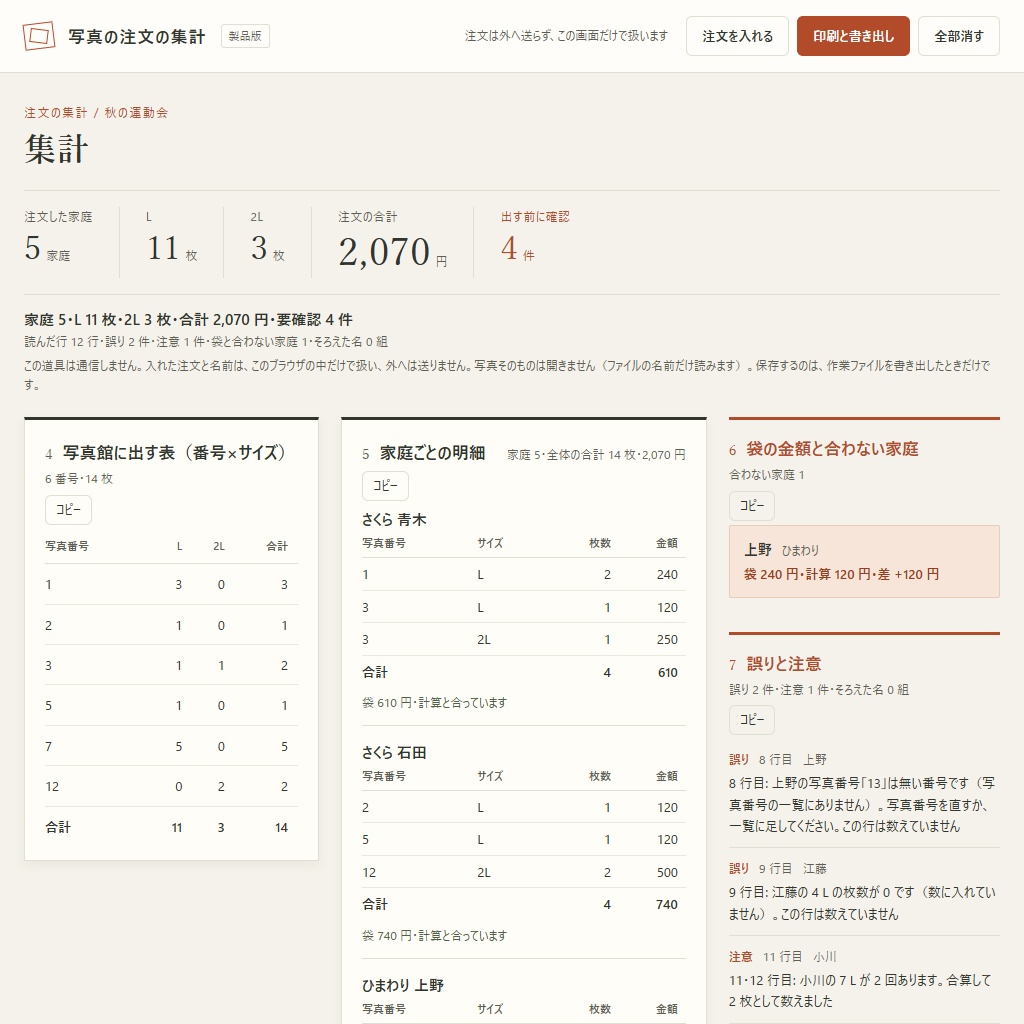Click the 合わない家庭 1 count text
This screenshot has width=1024, height=1024.
(767, 475)
